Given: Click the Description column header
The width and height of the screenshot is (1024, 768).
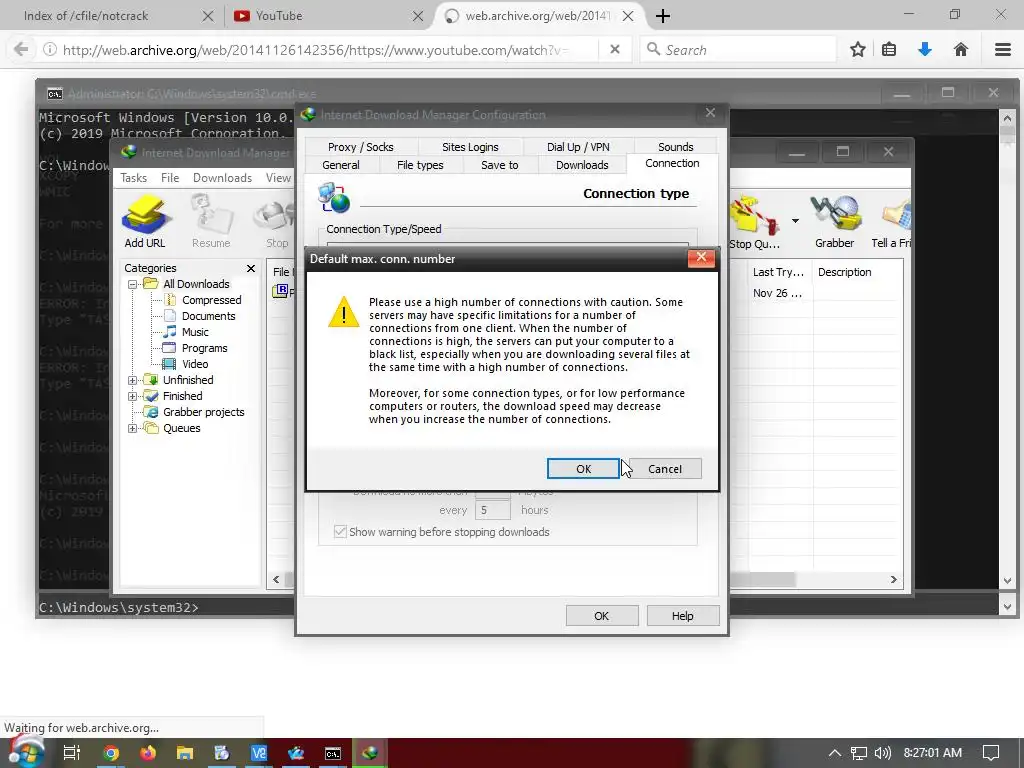Looking at the screenshot, I should click(x=844, y=272).
